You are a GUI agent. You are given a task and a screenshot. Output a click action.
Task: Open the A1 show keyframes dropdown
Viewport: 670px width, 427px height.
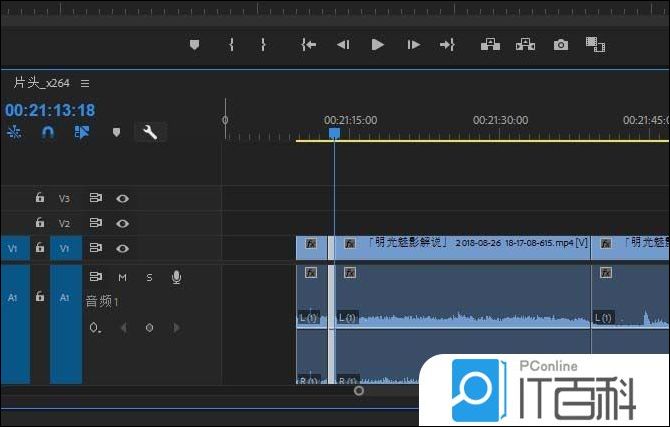95,328
